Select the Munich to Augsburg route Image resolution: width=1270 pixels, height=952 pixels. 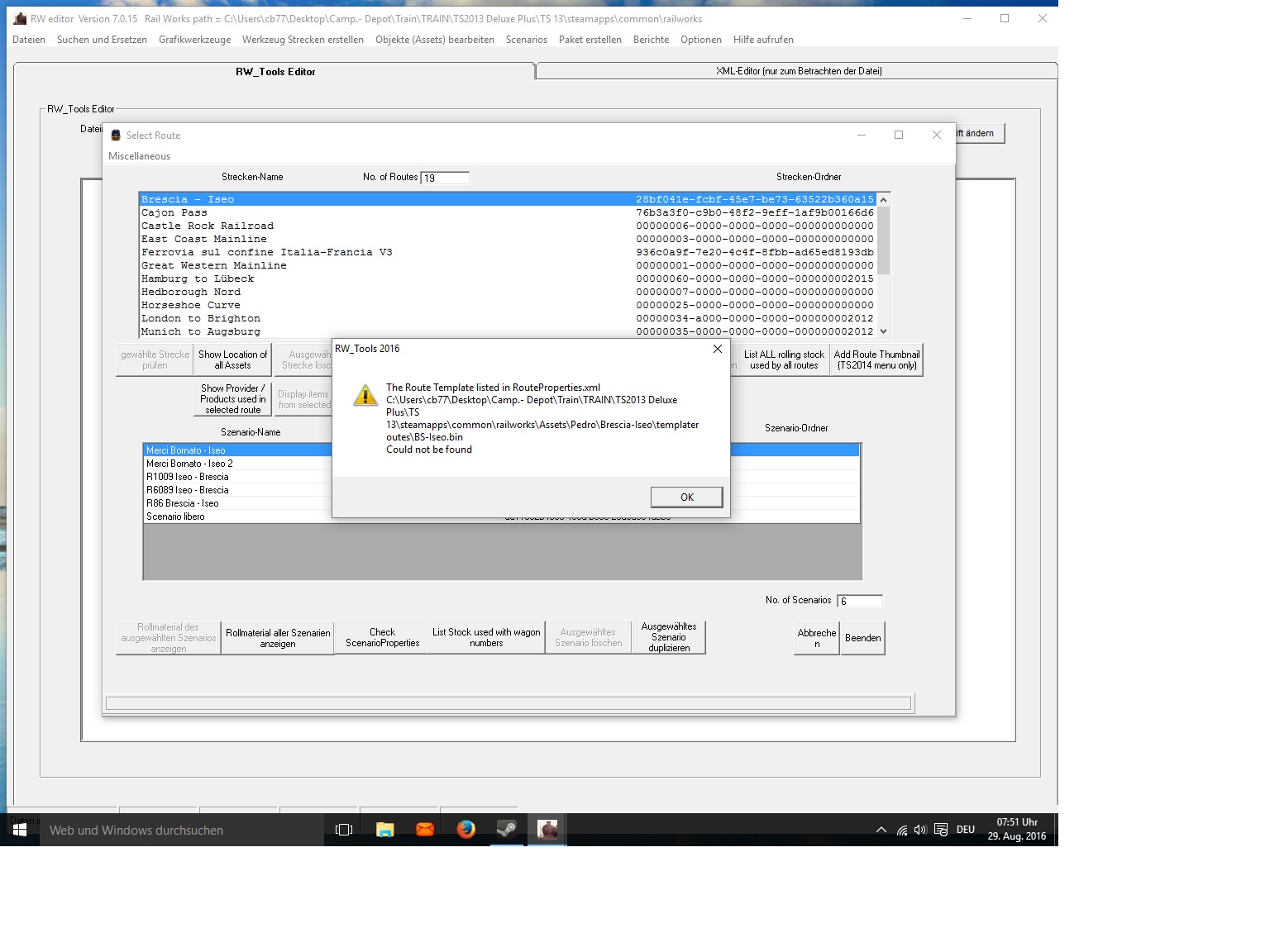click(x=507, y=331)
